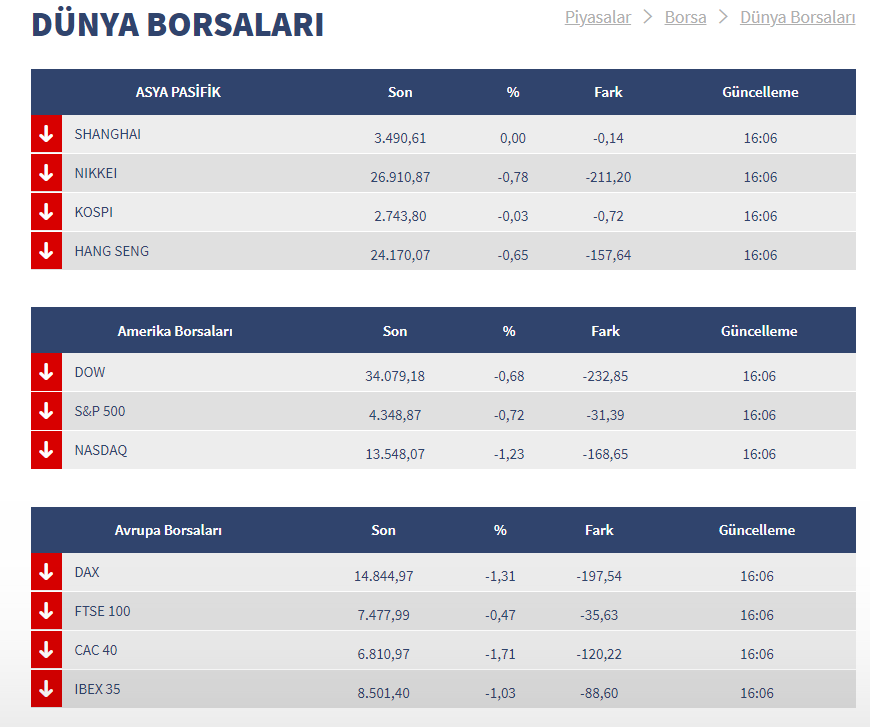This screenshot has height=727, width=870.
Task: Click the red down arrow beside CAC 40
Action: 47,650
